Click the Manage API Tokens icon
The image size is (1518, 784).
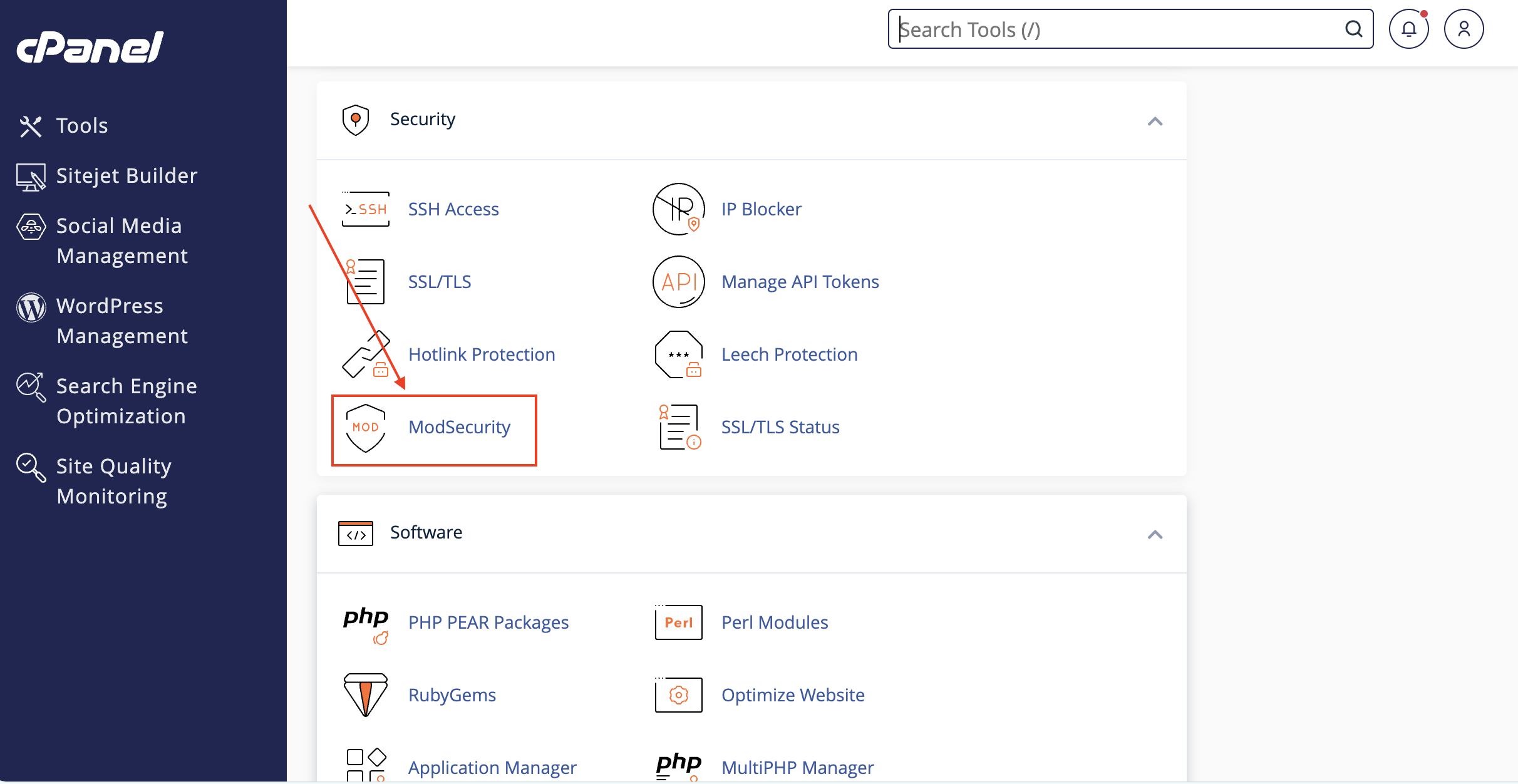679,282
